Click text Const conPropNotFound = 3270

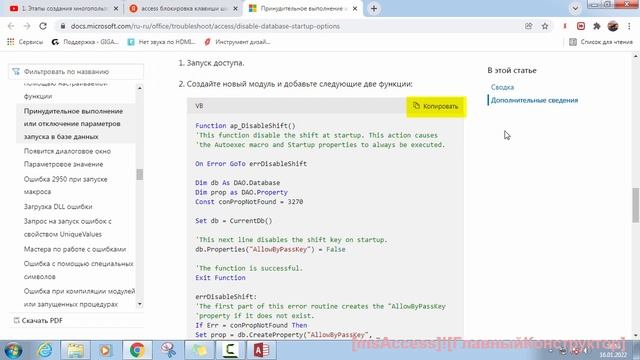(249, 202)
